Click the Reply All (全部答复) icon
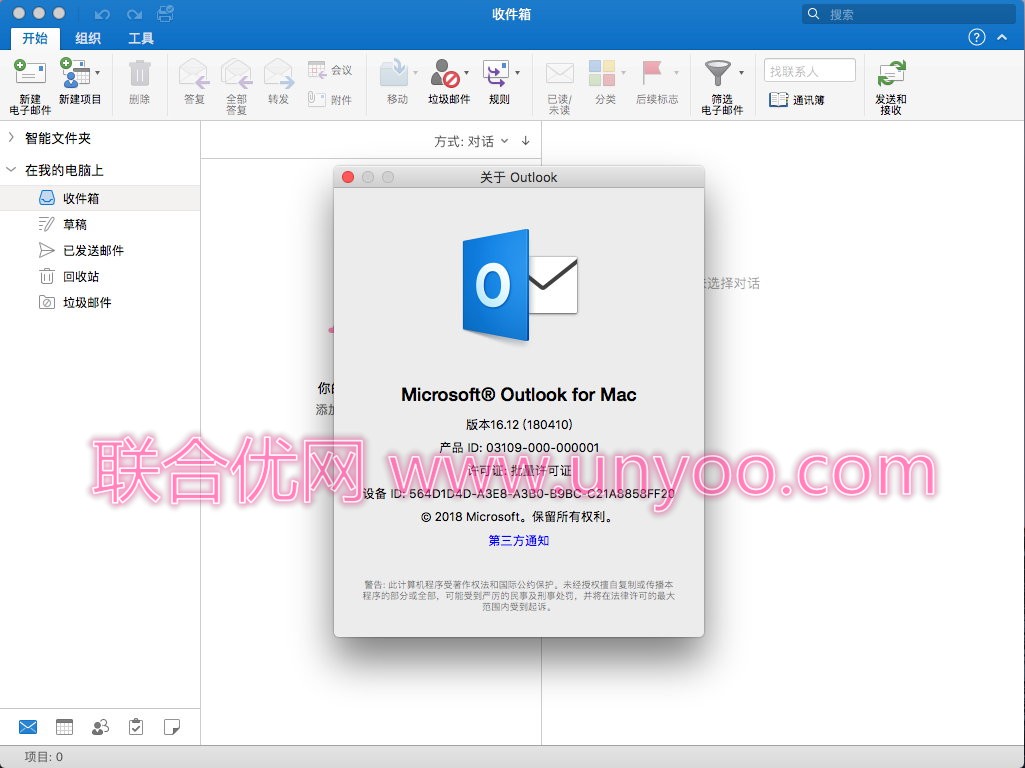Viewport: 1025px width, 768px height. (x=236, y=73)
